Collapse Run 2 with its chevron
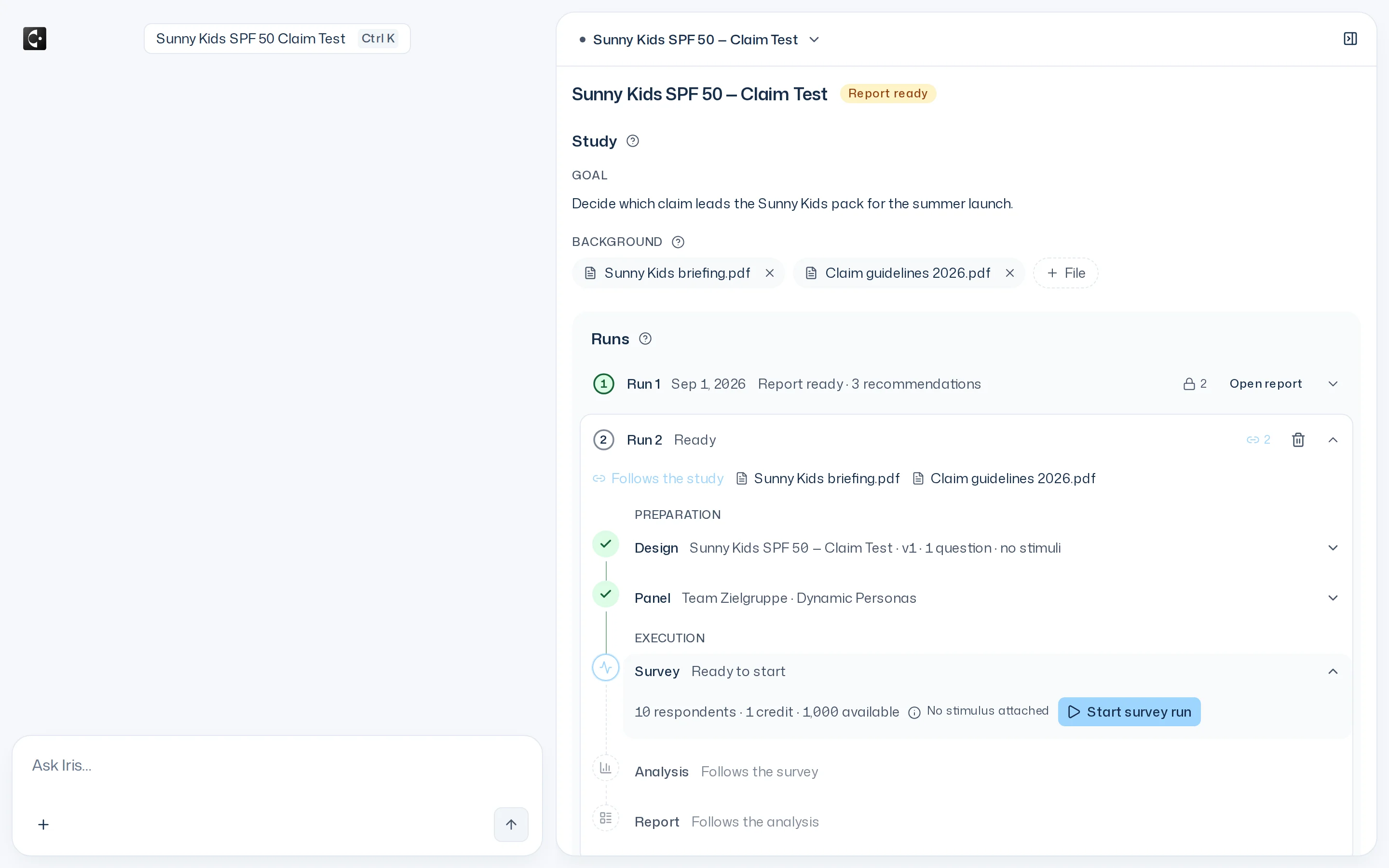 point(1333,440)
